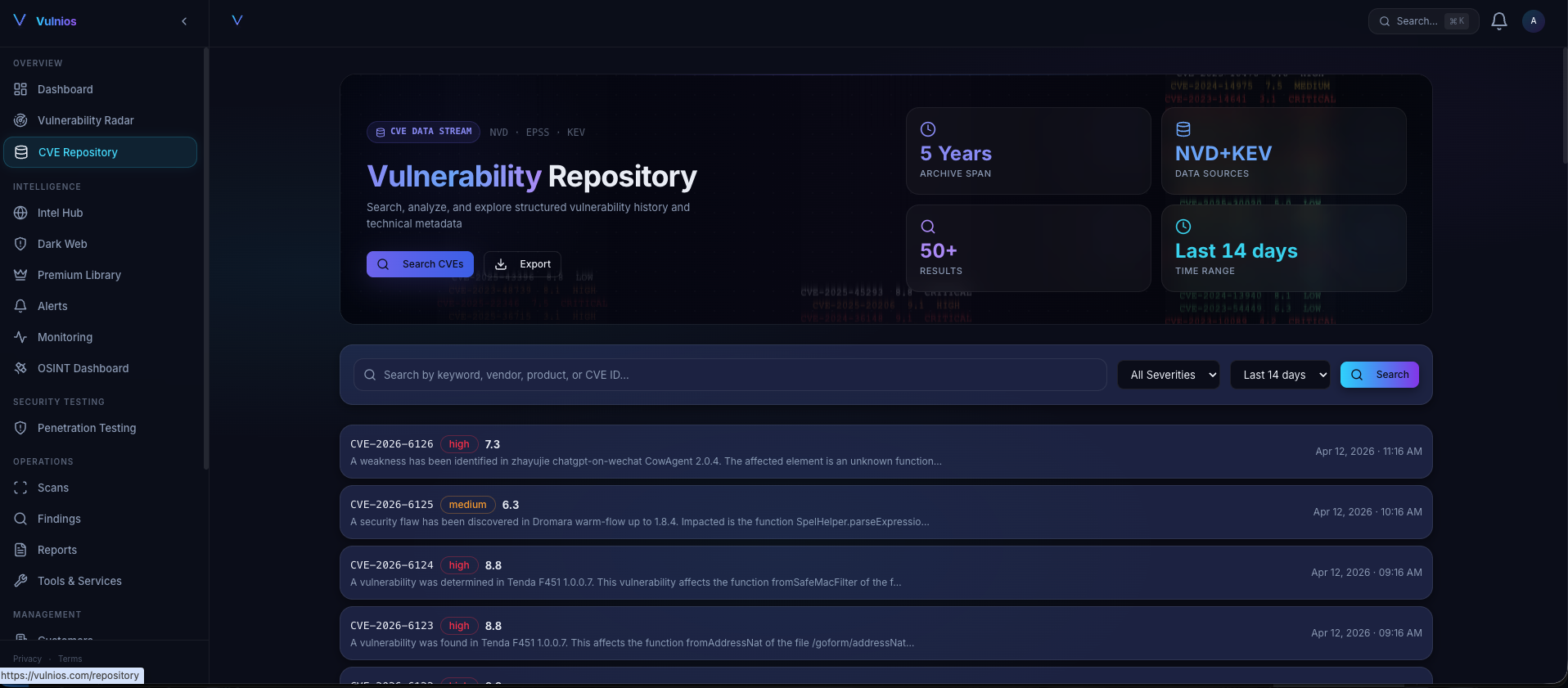Click the Penetration Testing shield icon
The image size is (1568, 688).
(x=20, y=428)
